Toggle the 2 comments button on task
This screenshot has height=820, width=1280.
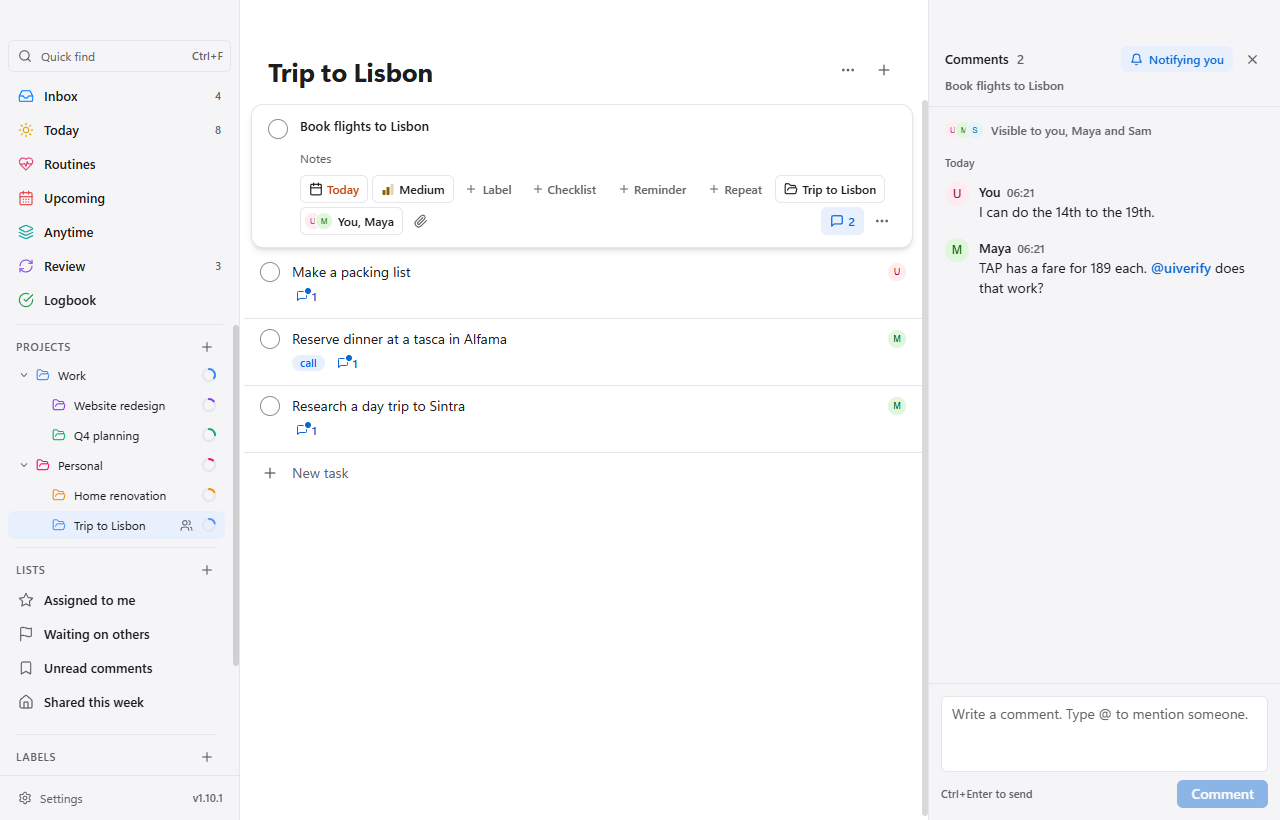point(842,221)
